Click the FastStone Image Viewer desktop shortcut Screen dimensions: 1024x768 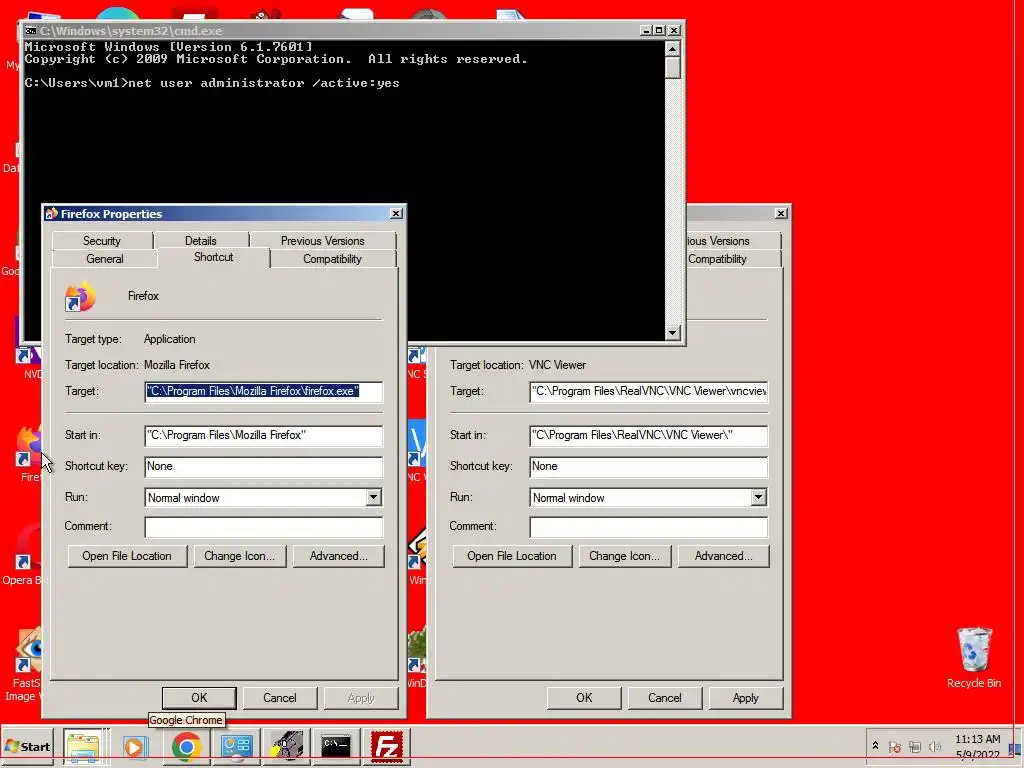point(23,663)
